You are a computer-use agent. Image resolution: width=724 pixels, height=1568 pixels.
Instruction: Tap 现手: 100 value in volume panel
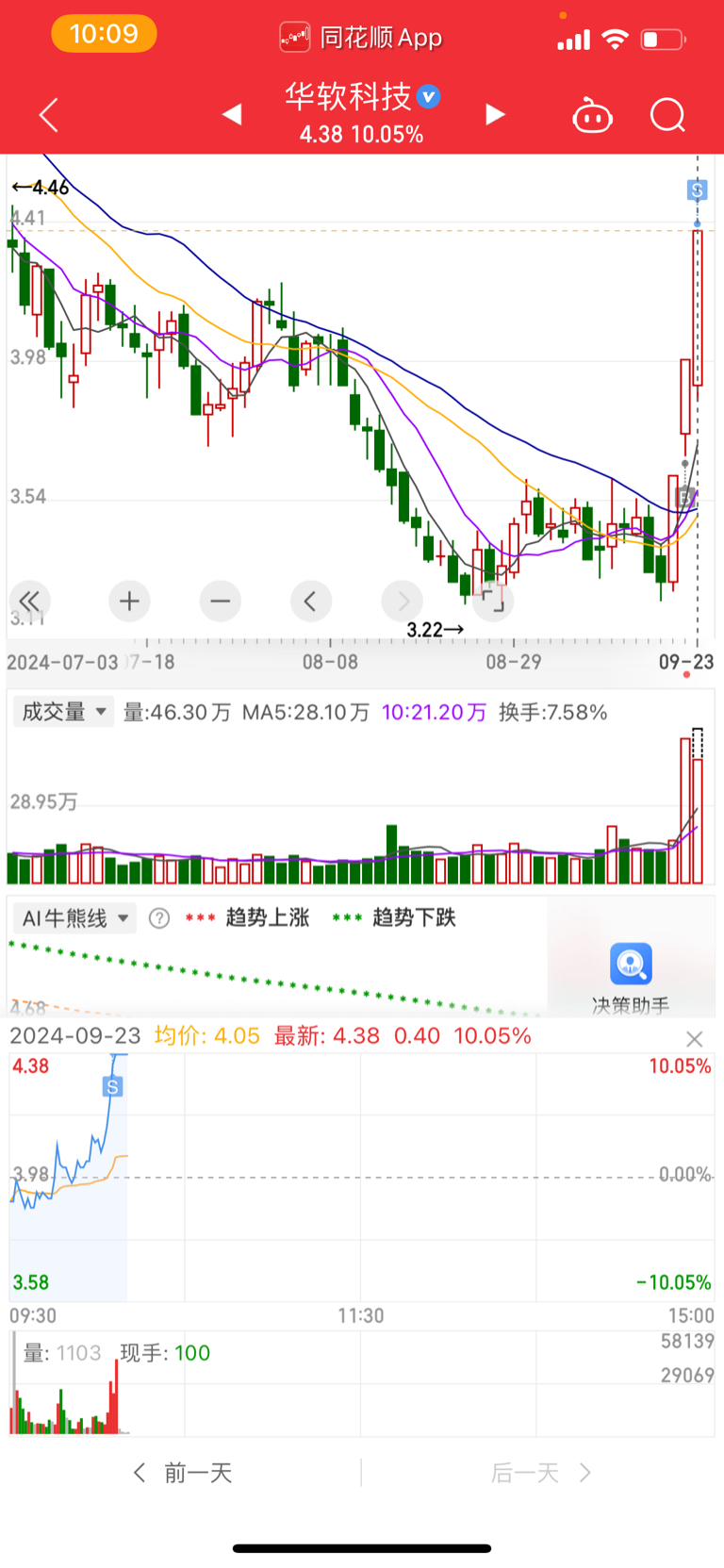point(165,1353)
